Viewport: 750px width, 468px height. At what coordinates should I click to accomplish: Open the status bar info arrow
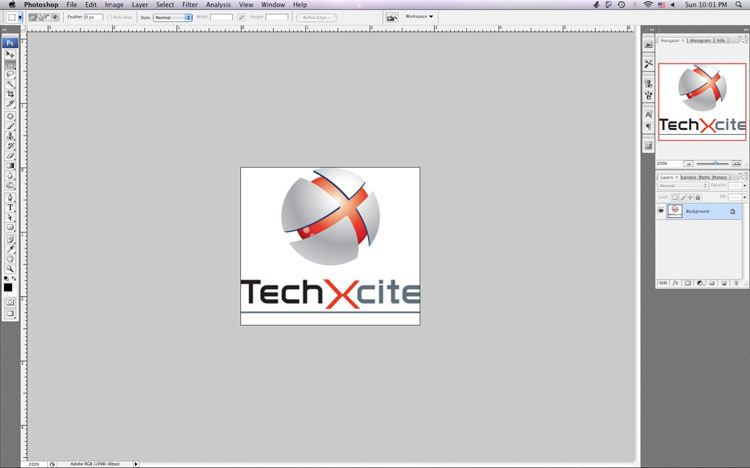136,464
